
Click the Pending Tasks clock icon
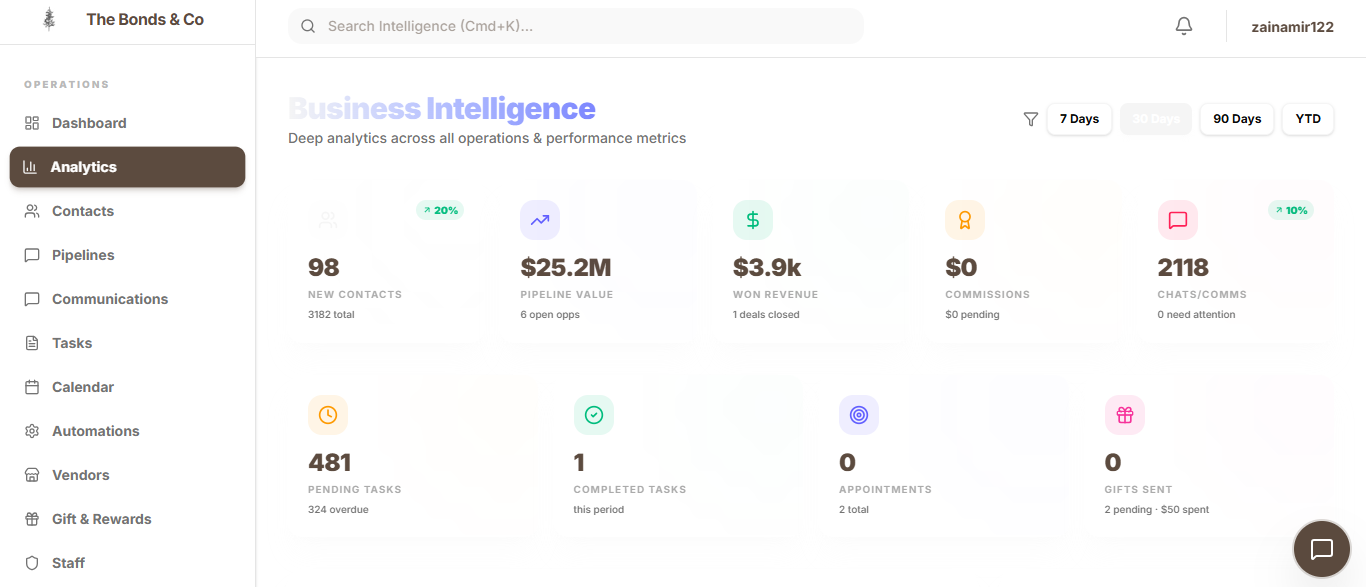click(x=328, y=415)
